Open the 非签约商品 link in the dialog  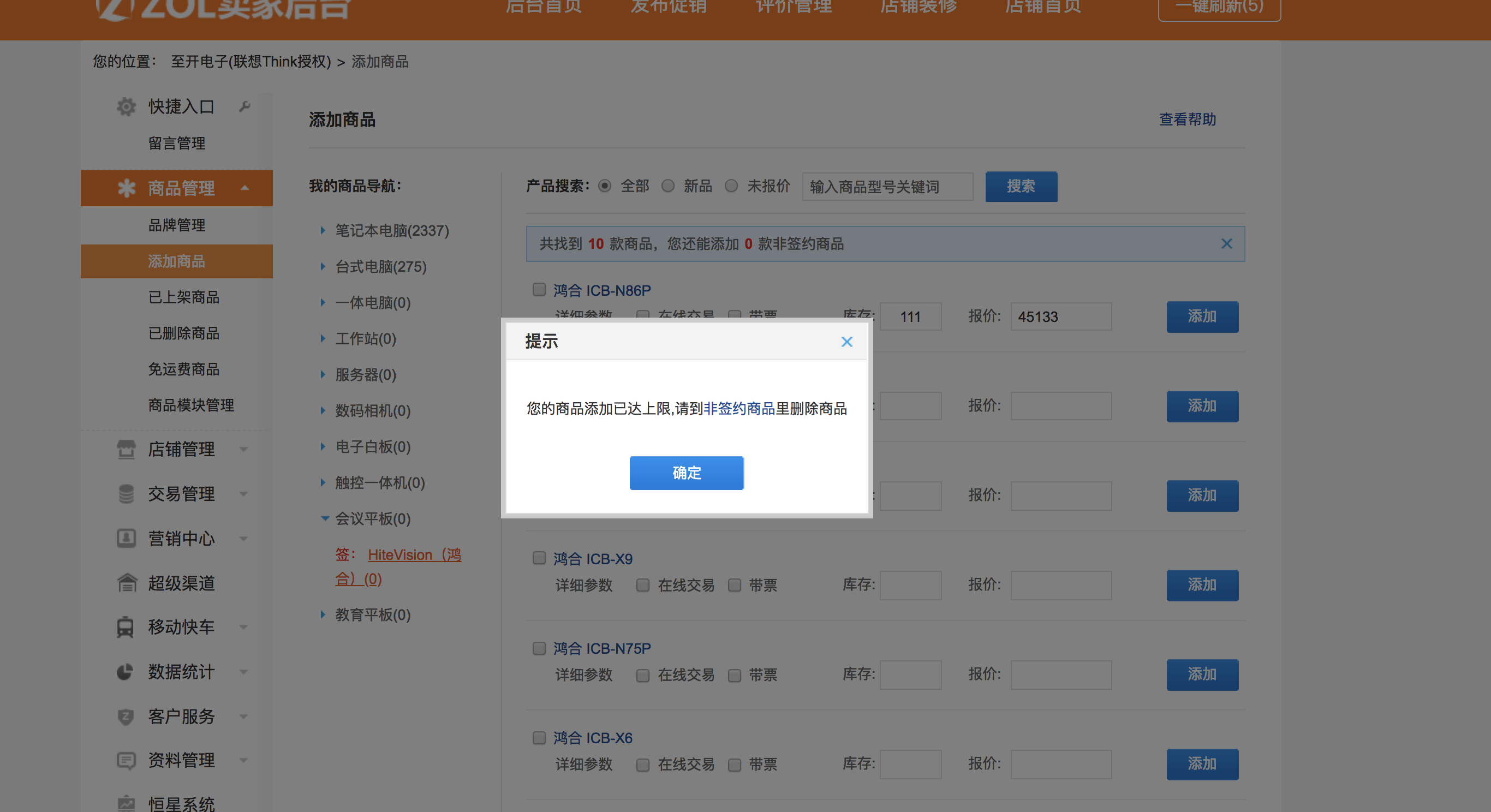click(739, 409)
